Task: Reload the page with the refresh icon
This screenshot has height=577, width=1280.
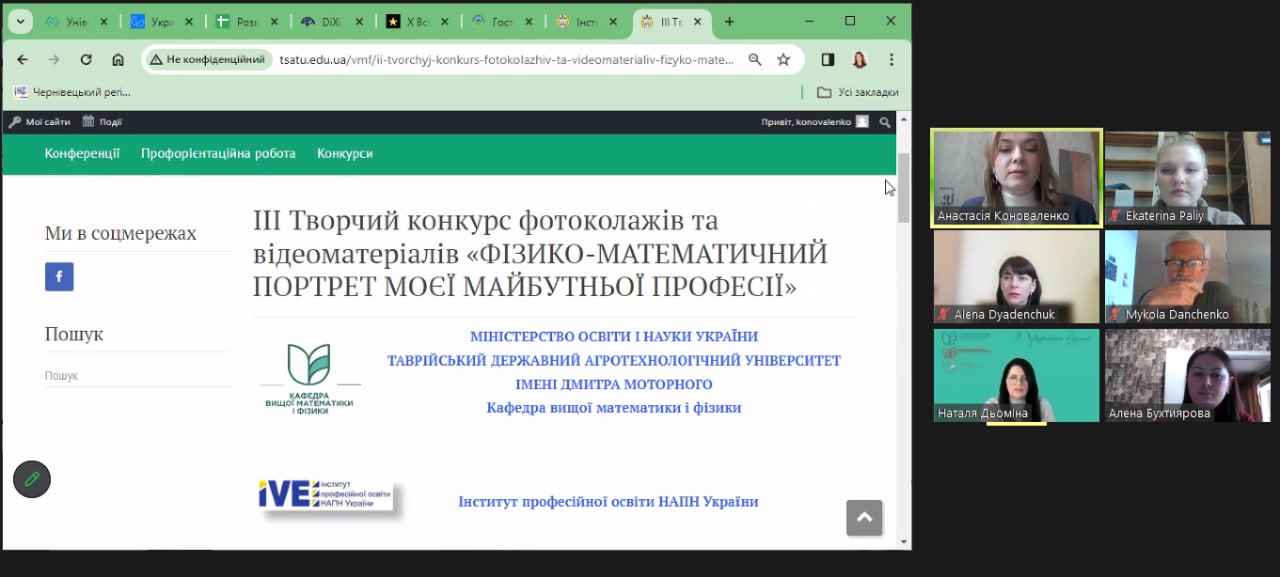Action: point(86,60)
